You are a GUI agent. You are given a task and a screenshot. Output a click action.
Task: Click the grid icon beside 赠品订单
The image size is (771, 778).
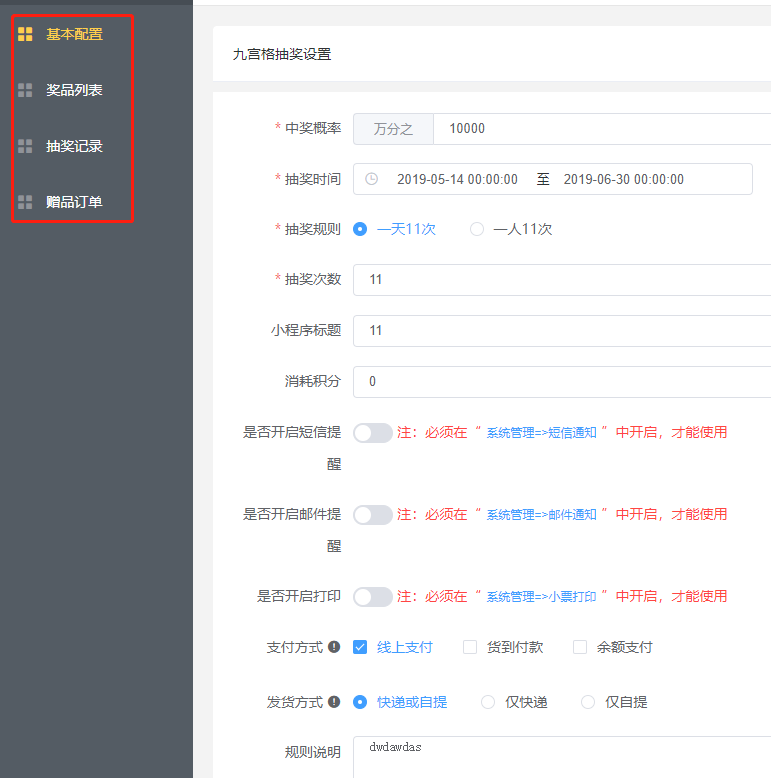[x=26, y=202]
